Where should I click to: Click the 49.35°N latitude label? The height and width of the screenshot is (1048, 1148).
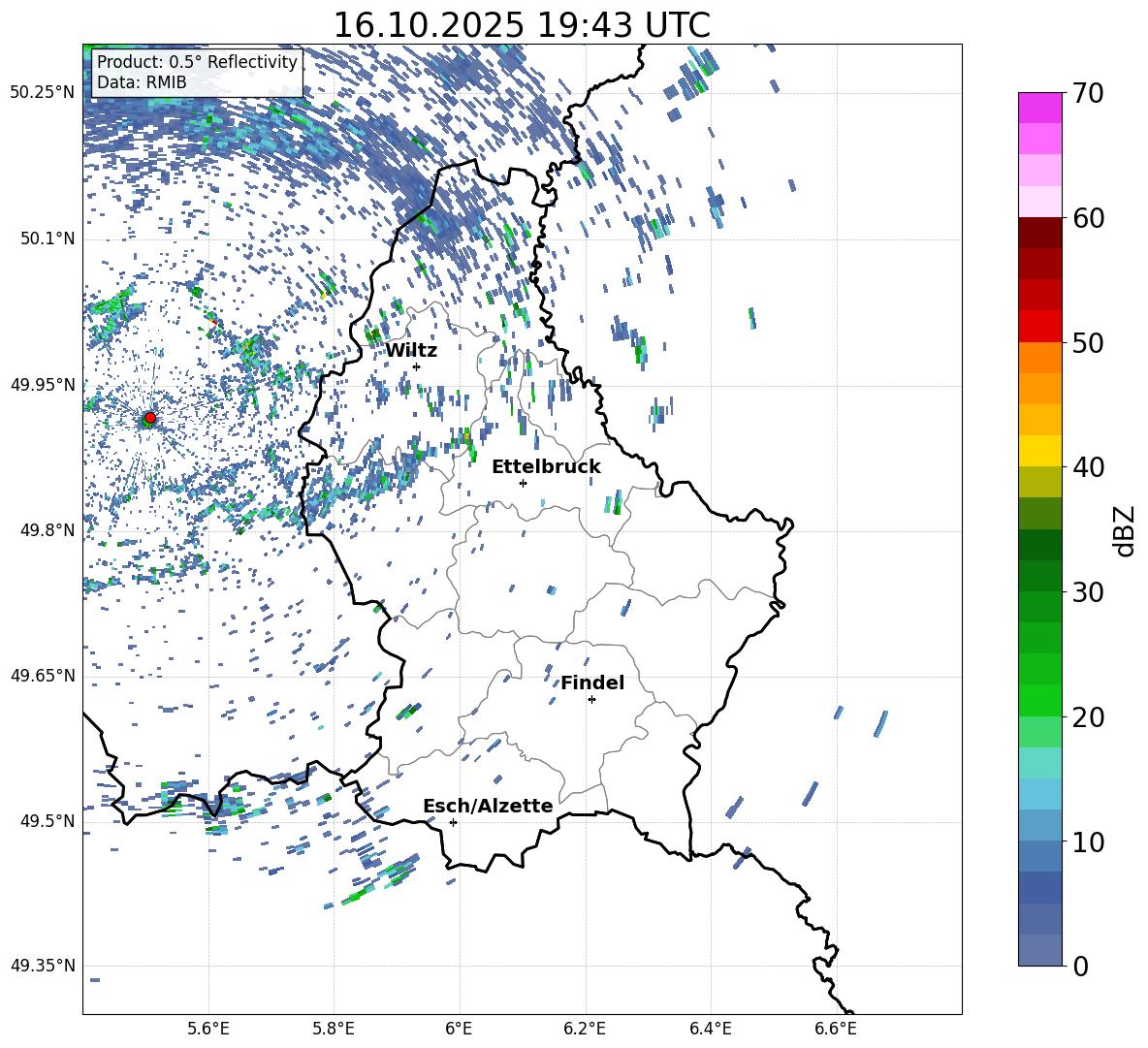point(43,966)
